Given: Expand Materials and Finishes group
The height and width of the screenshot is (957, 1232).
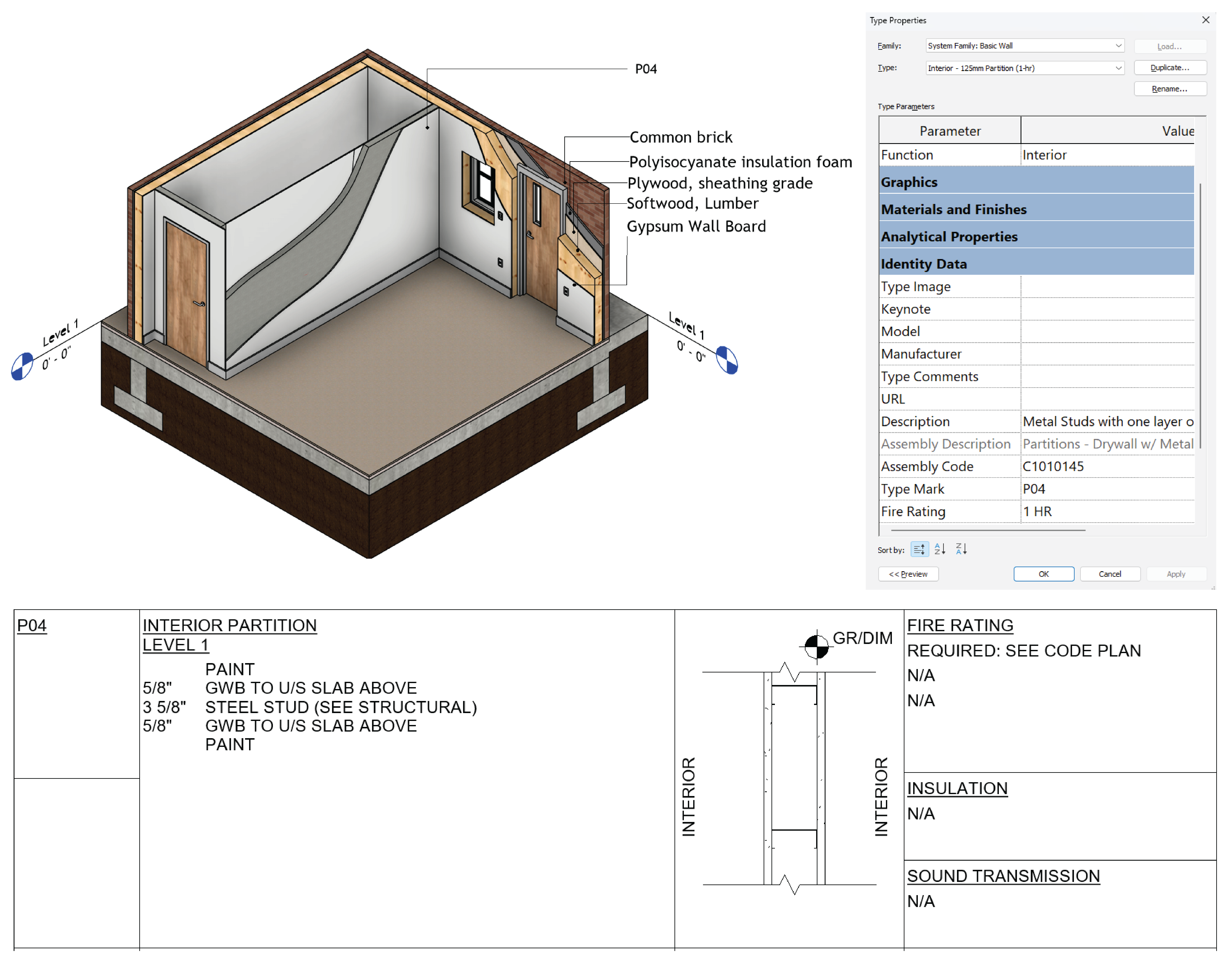Looking at the screenshot, I should [x=1036, y=209].
